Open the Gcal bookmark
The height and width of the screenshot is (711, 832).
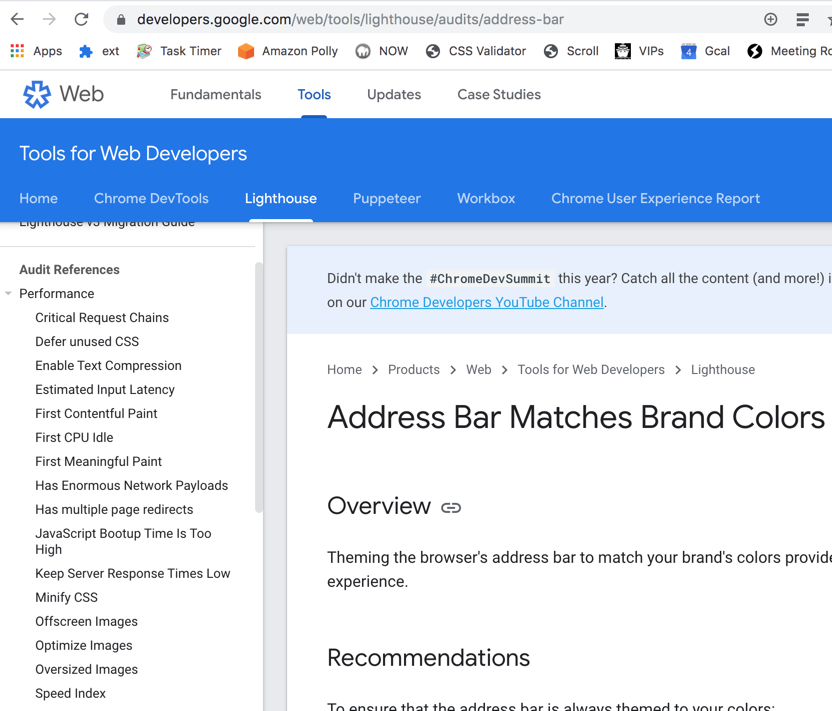click(x=705, y=51)
